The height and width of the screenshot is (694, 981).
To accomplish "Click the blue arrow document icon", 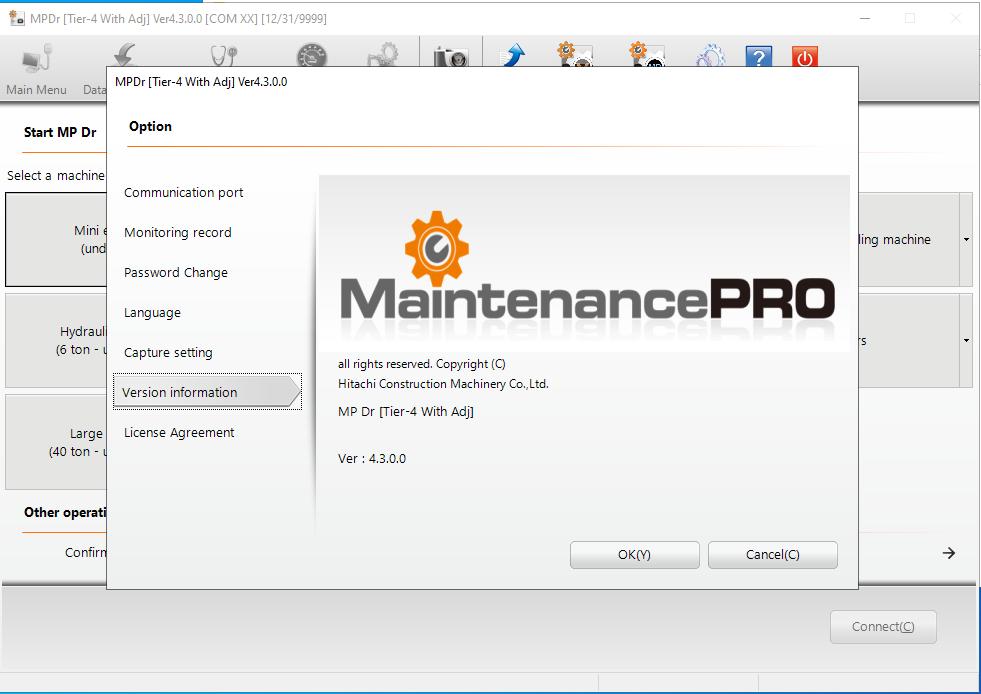I will (514, 54).
